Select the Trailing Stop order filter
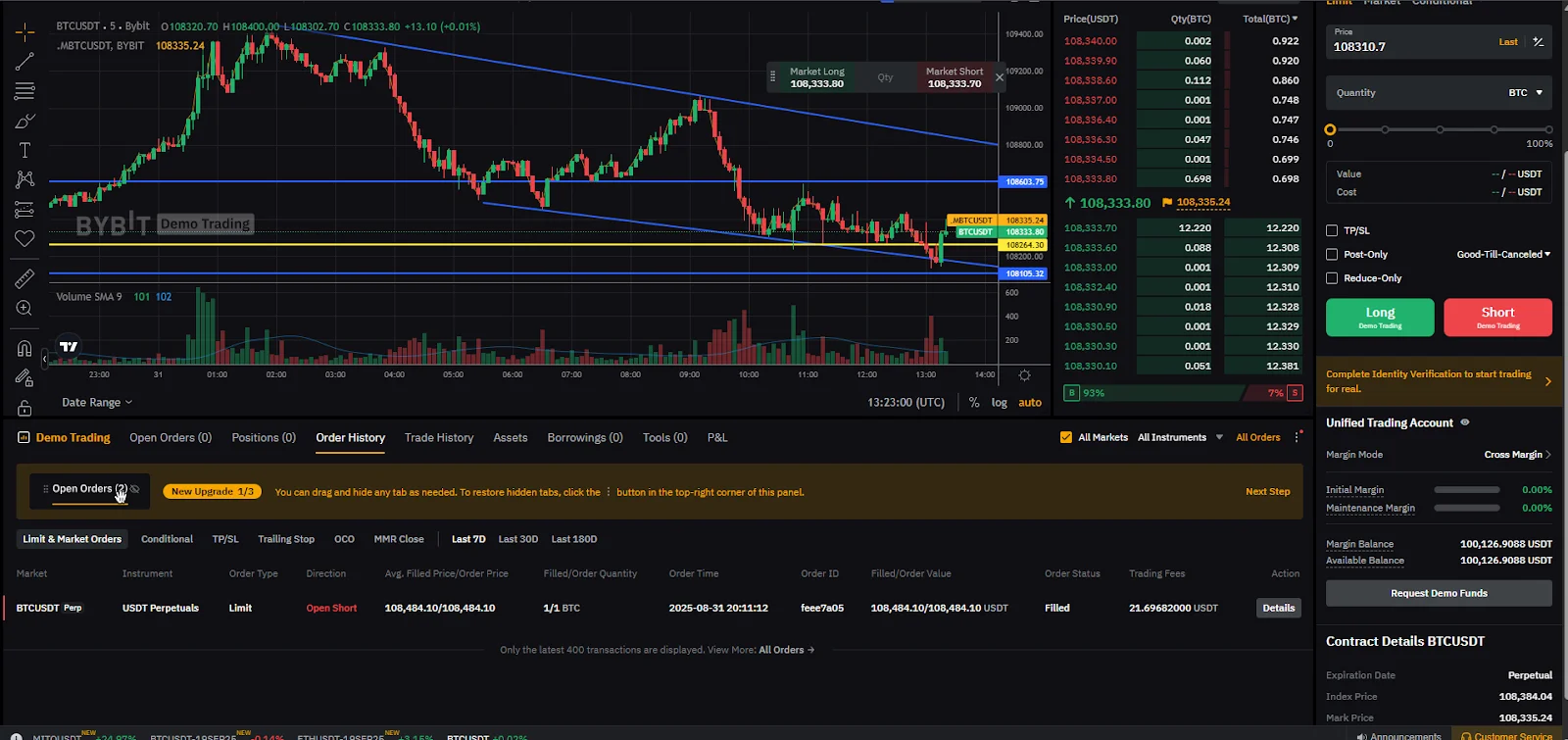This screenshot has height=740, width=1568. (286, 539)
